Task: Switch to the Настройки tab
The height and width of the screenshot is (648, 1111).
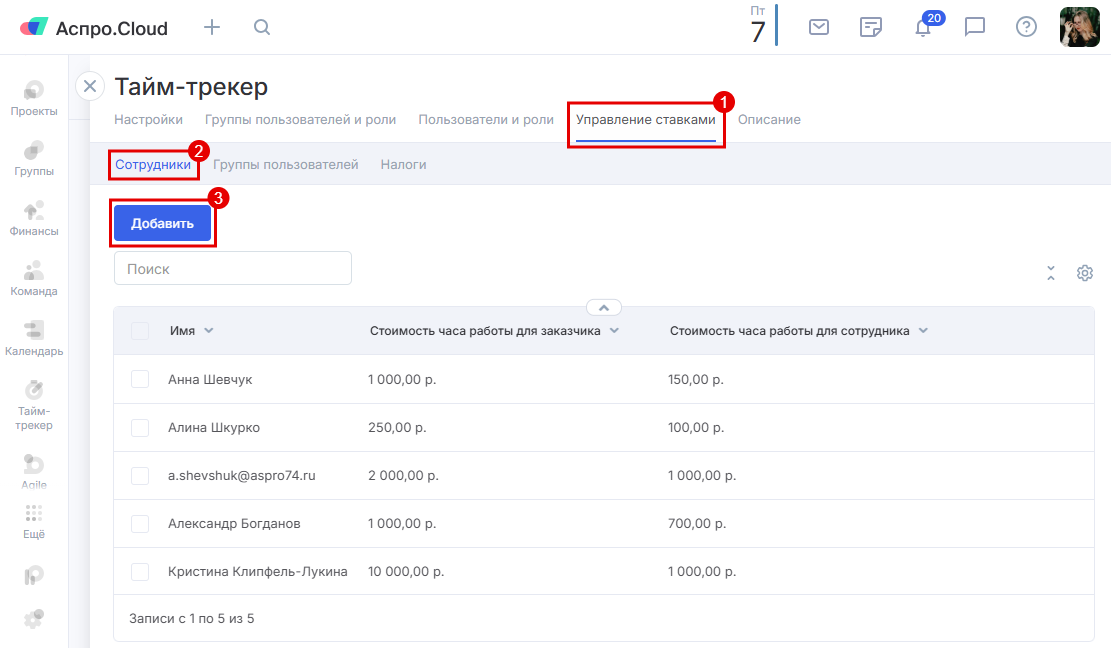Action: (x=148, y=120)
